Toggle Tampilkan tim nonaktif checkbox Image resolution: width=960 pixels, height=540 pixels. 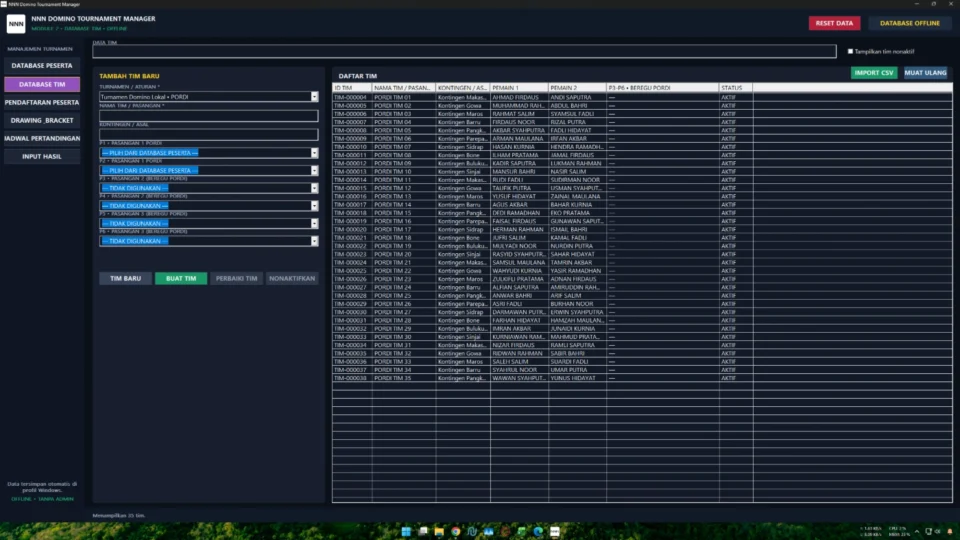[850, 51]
